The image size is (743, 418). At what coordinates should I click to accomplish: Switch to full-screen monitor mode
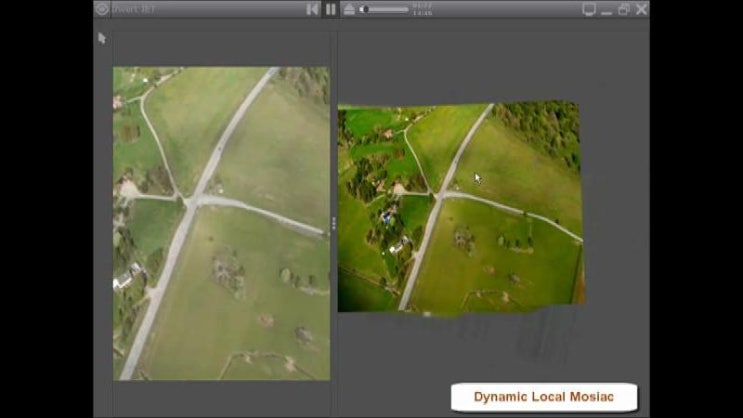589,9
